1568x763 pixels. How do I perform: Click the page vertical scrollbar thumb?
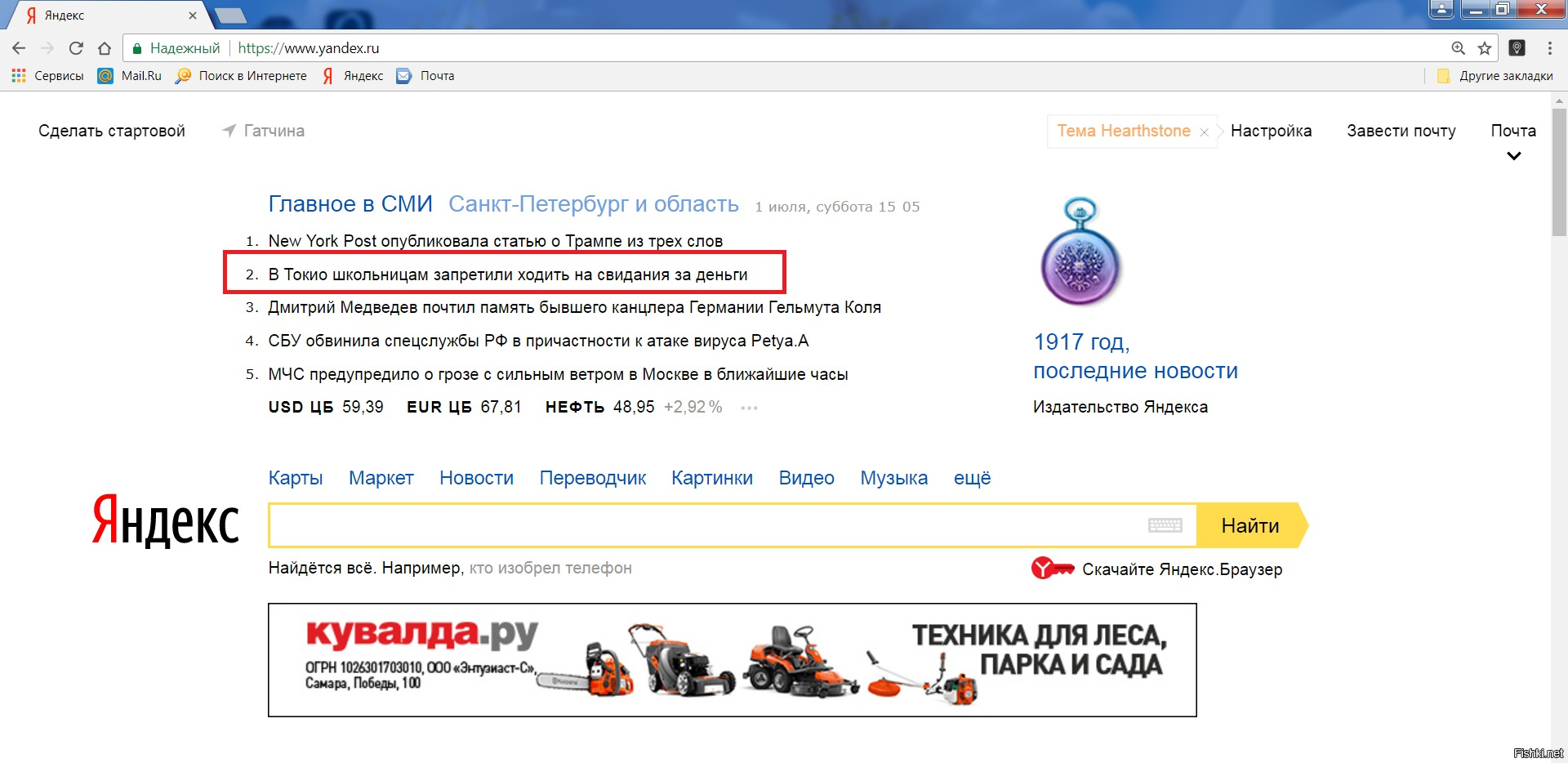click(x=1559, y=172)
